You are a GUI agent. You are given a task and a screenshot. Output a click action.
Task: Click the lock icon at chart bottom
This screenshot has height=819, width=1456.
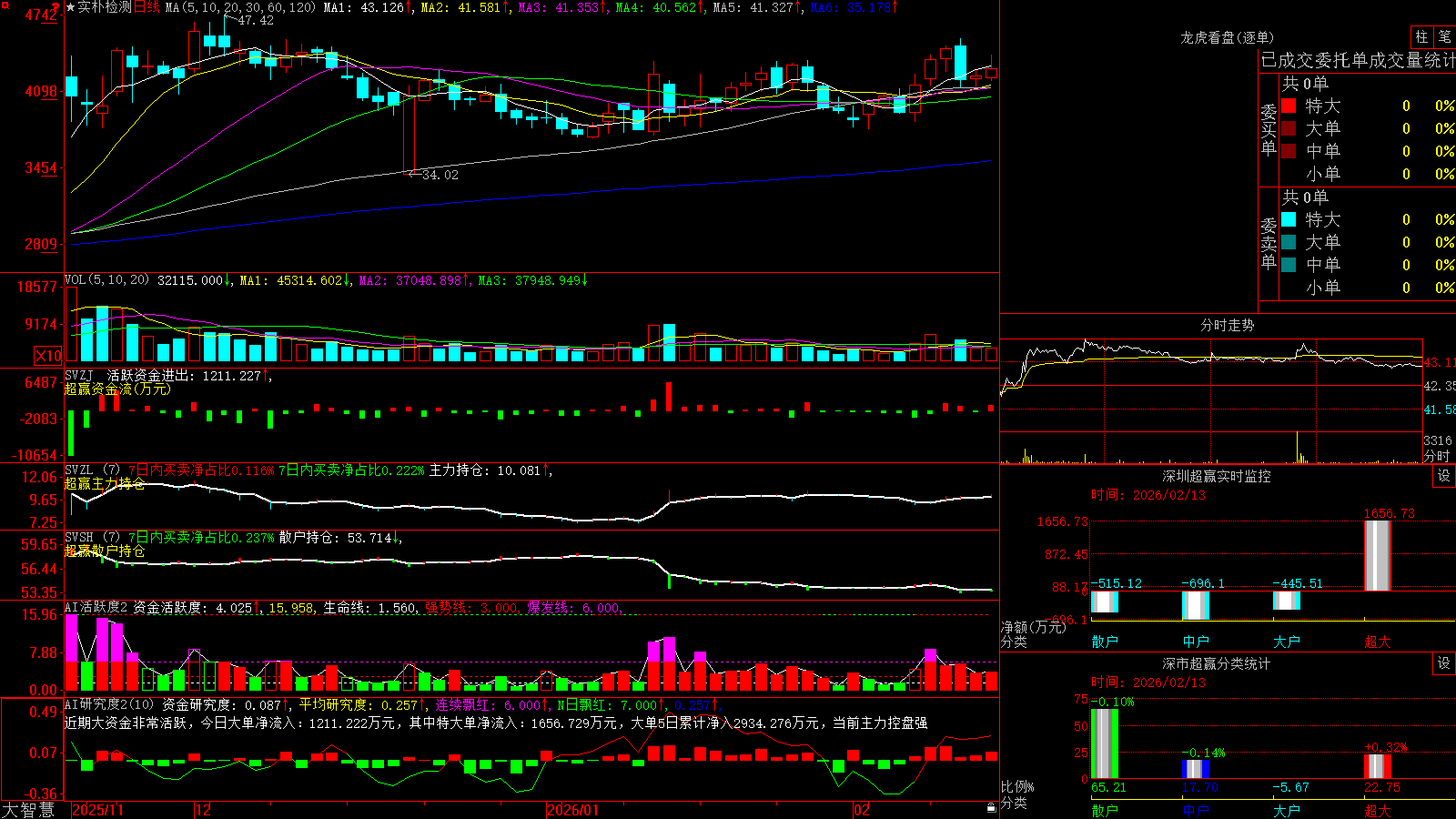coord(991,808)
